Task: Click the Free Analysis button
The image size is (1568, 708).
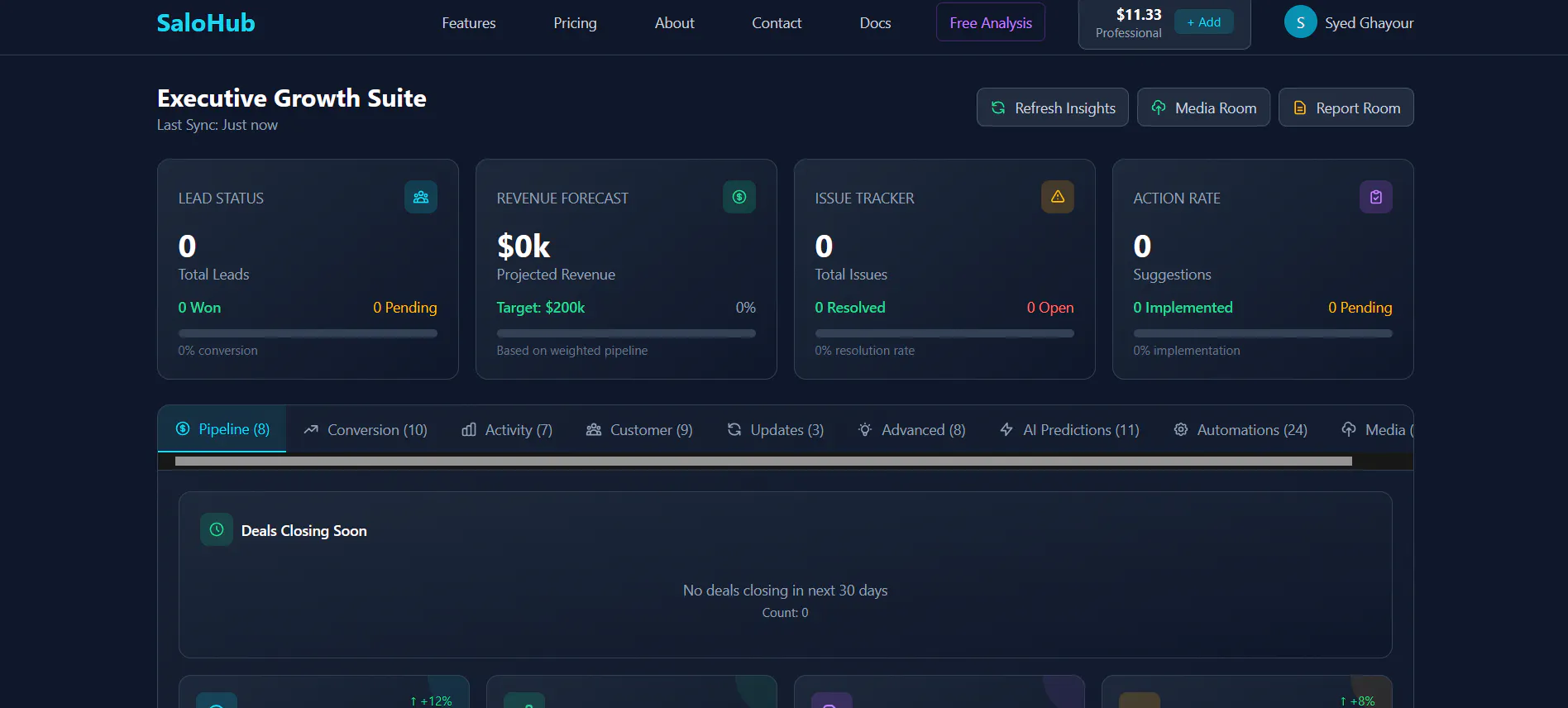Action: [991, 22]
